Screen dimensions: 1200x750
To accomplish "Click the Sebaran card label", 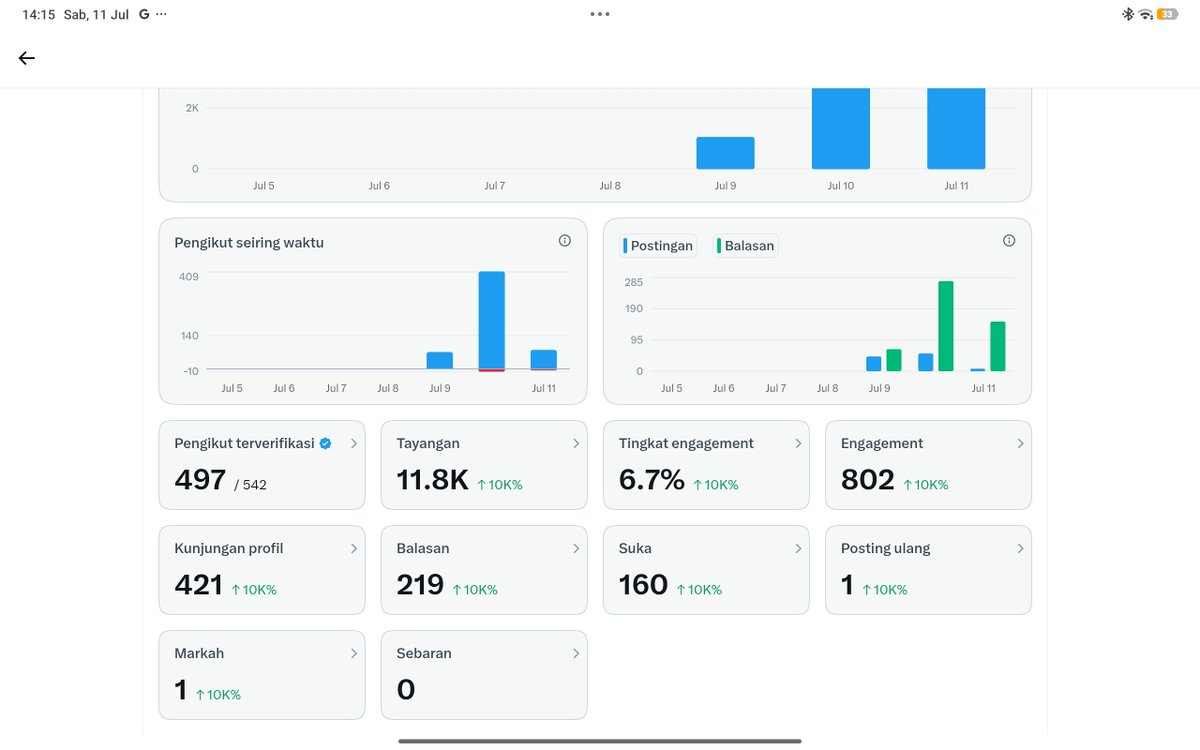I will pyautogui.click(x=424, y=653).
